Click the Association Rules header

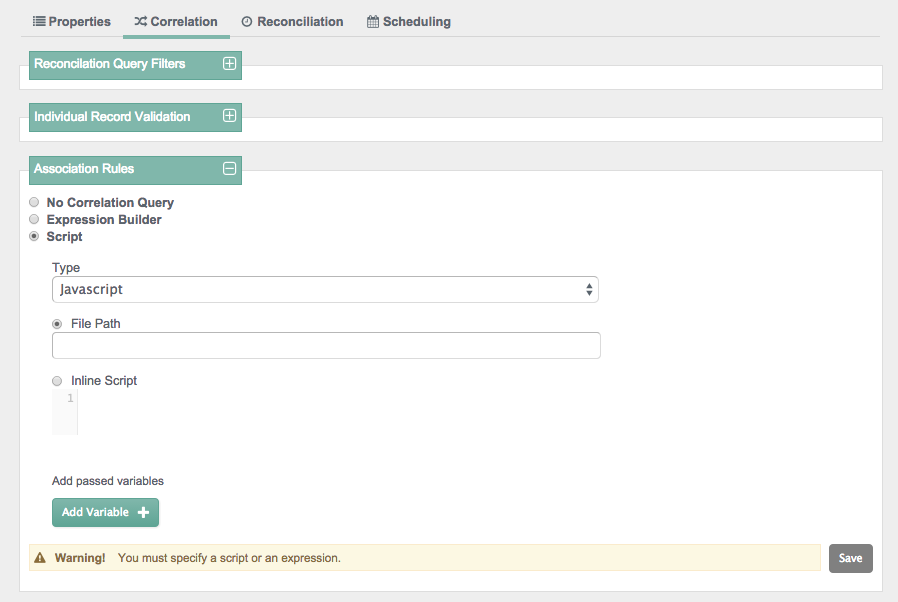click(135, 170)
